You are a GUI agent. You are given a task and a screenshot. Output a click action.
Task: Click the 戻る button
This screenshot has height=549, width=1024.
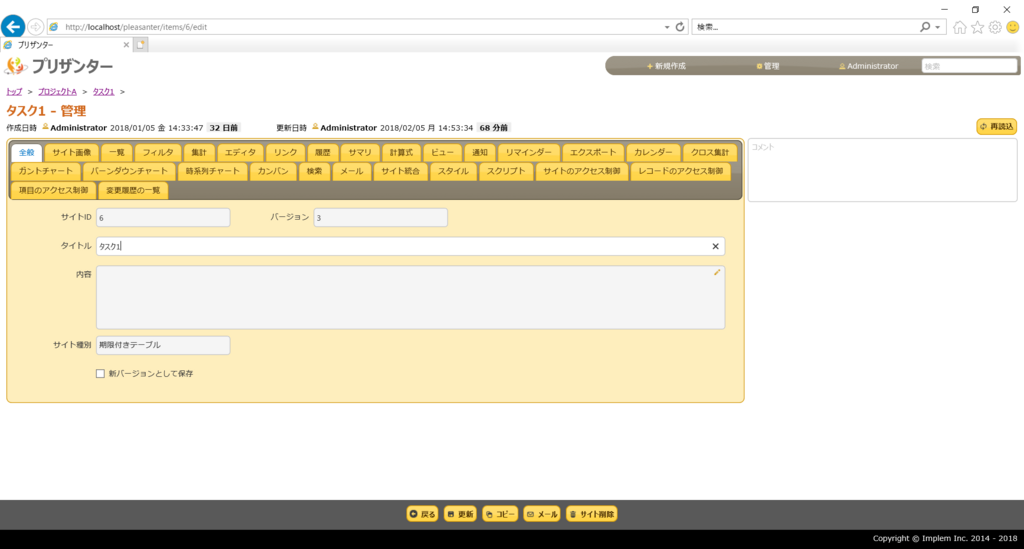pos(423,514)
